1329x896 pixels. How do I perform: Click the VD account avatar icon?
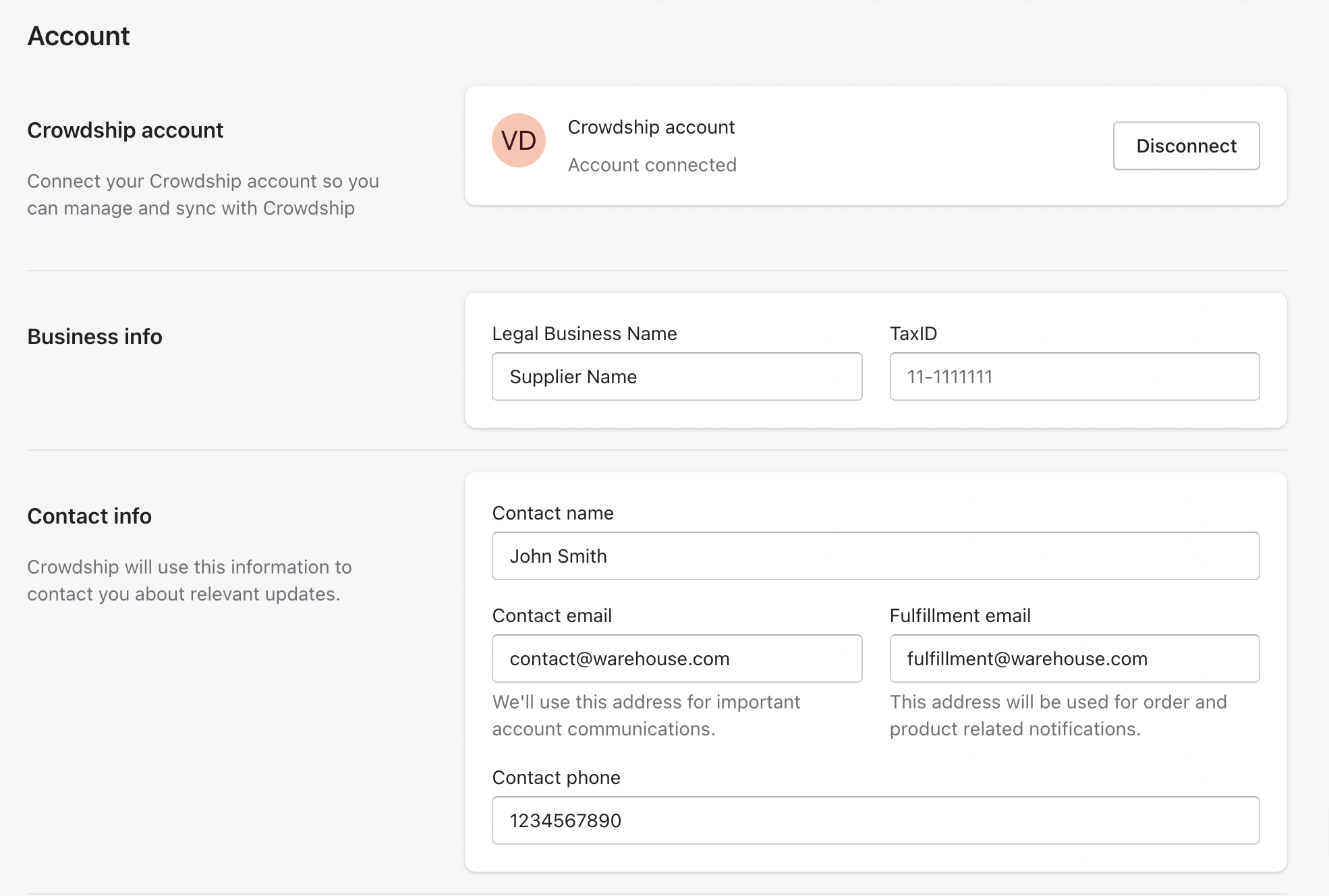(x=518, y=140)
